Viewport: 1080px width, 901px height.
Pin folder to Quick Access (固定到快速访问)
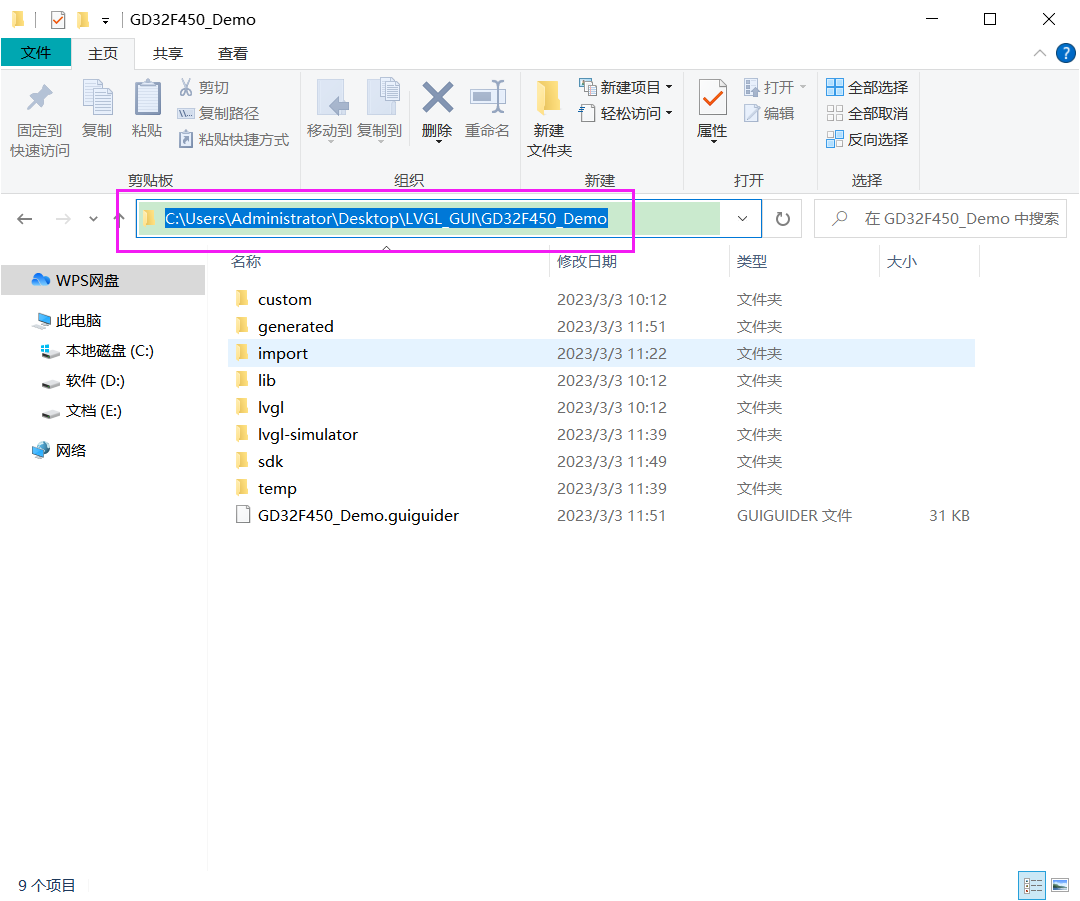pyautogui.click(x=39, y=120)
